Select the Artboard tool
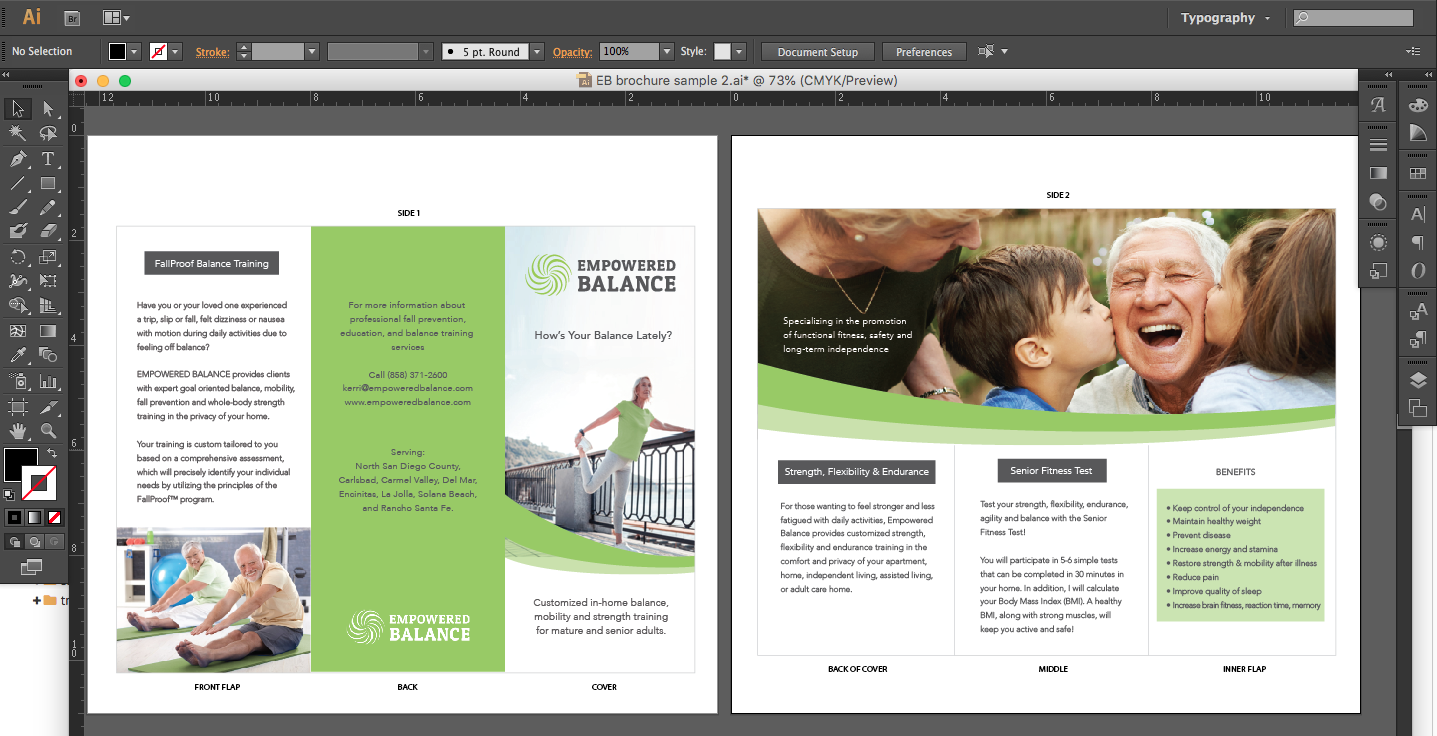This screenshot has height=736, width=1437. 18,407
